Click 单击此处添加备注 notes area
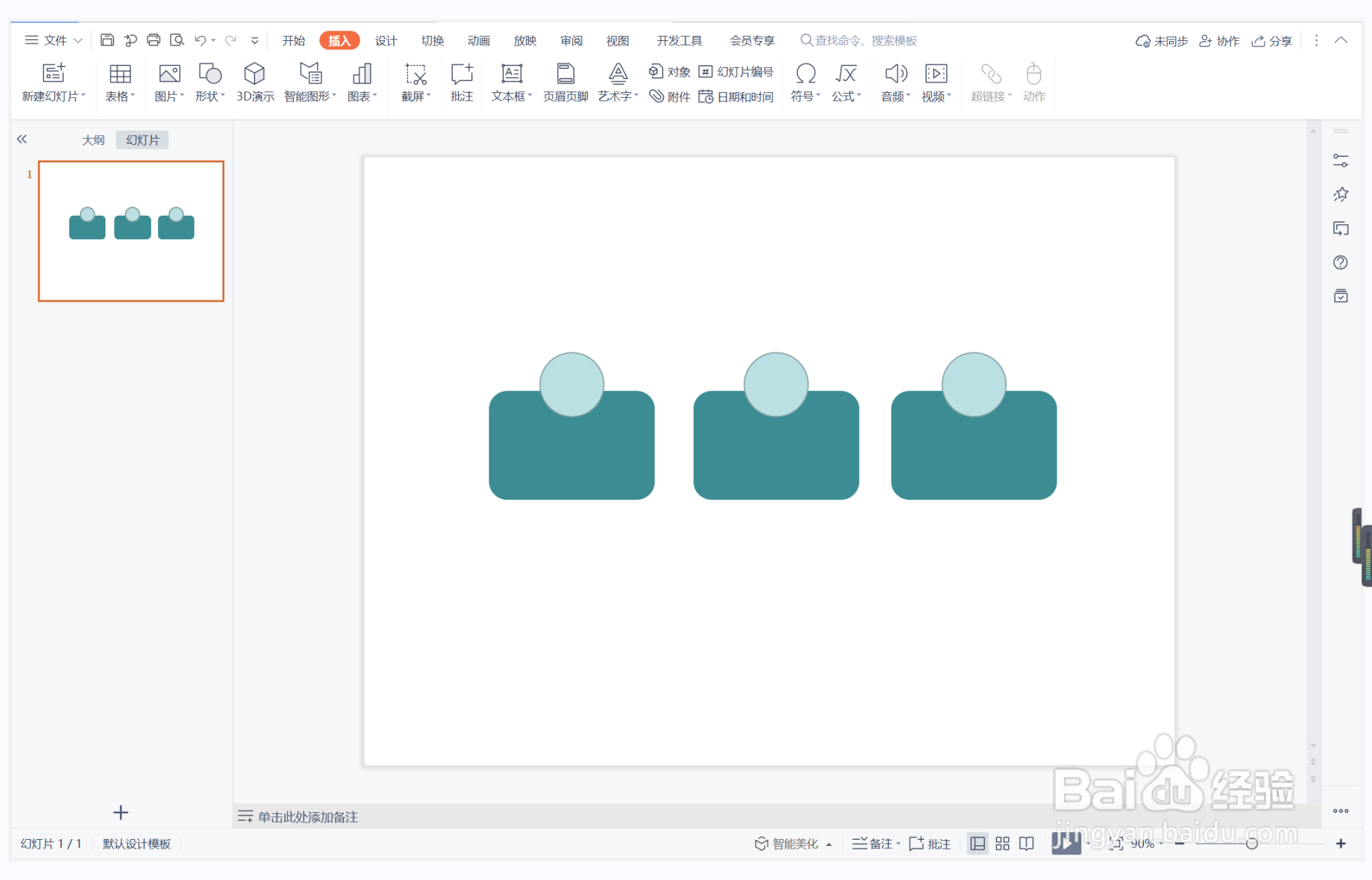The width and height of the screenshot is (1372, 880). [308, 817]
